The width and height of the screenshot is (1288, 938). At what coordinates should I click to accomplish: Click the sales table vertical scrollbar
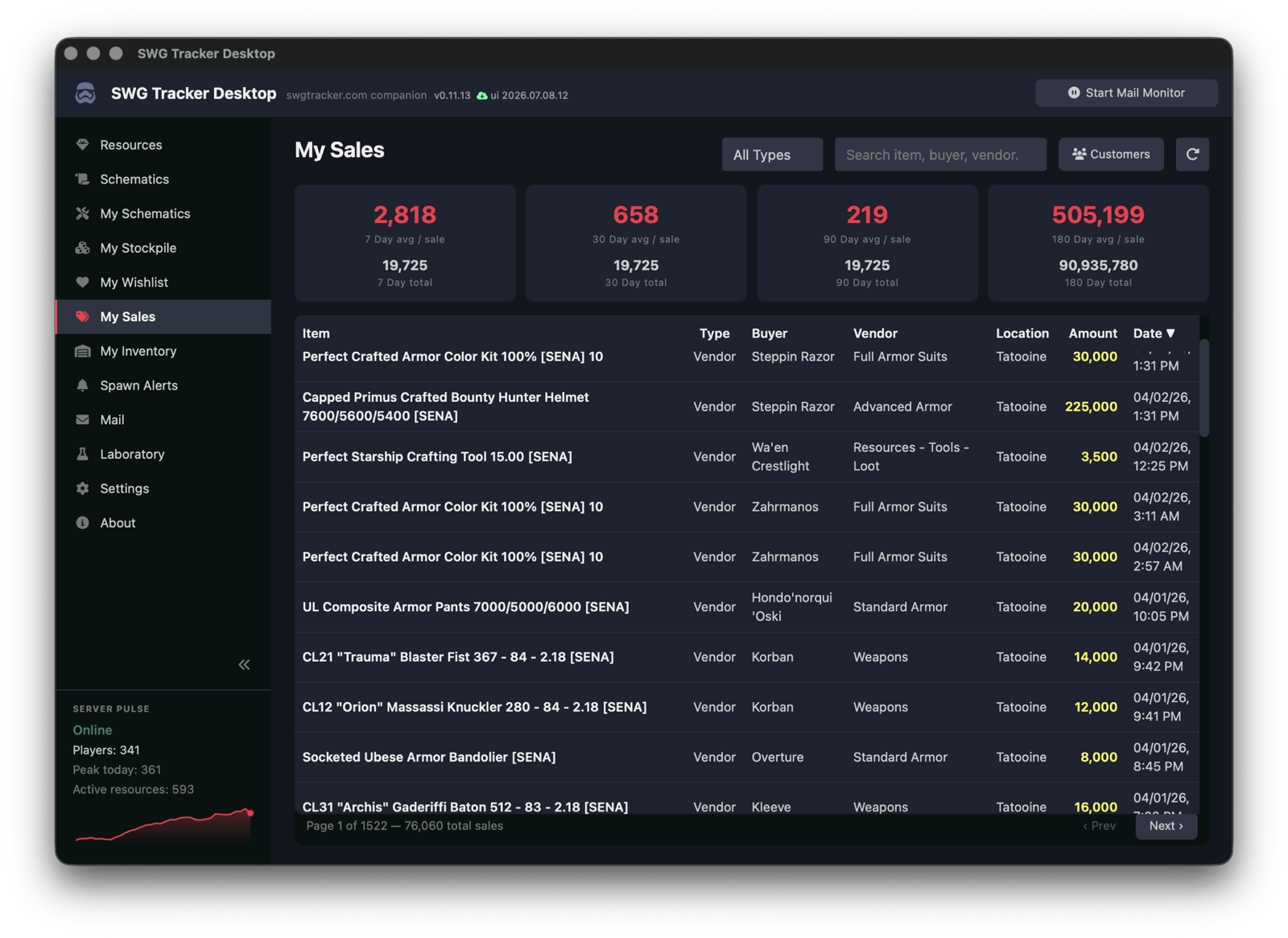tap(1204, 388)
